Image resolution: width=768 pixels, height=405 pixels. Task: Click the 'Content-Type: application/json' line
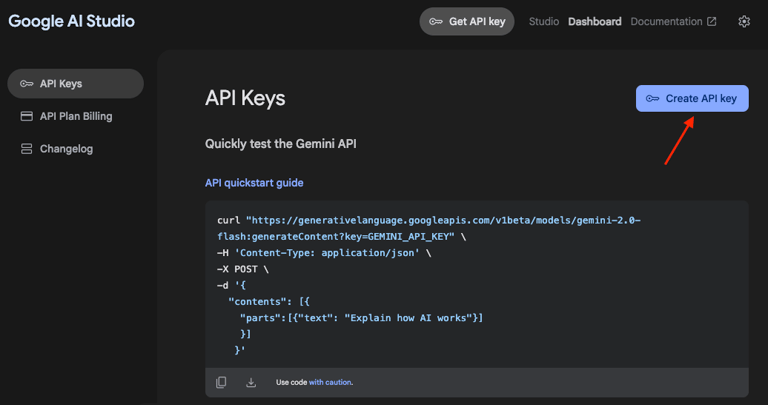coord(324,253)
